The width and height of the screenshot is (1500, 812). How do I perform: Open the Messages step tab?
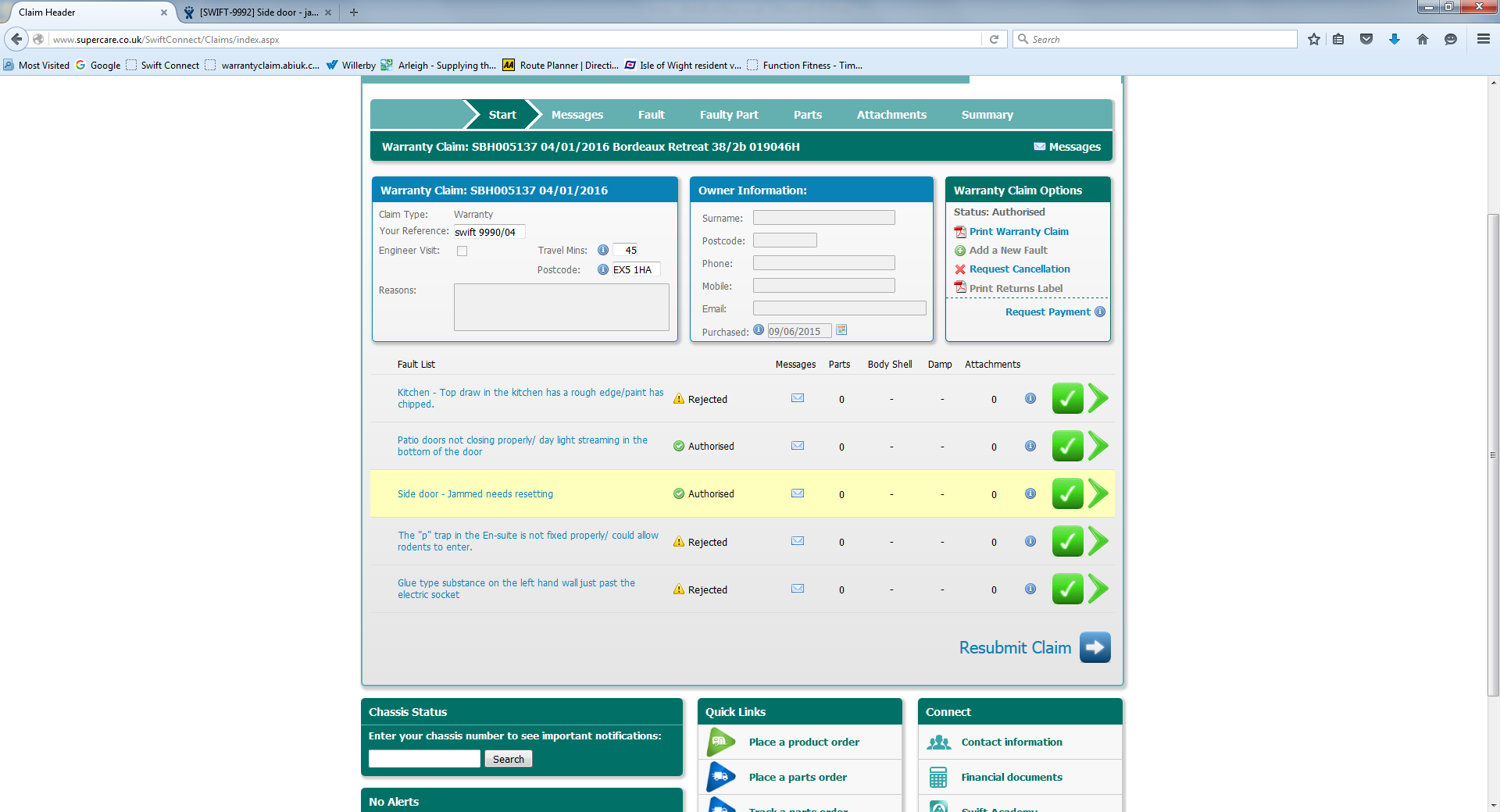pos(577,115)
